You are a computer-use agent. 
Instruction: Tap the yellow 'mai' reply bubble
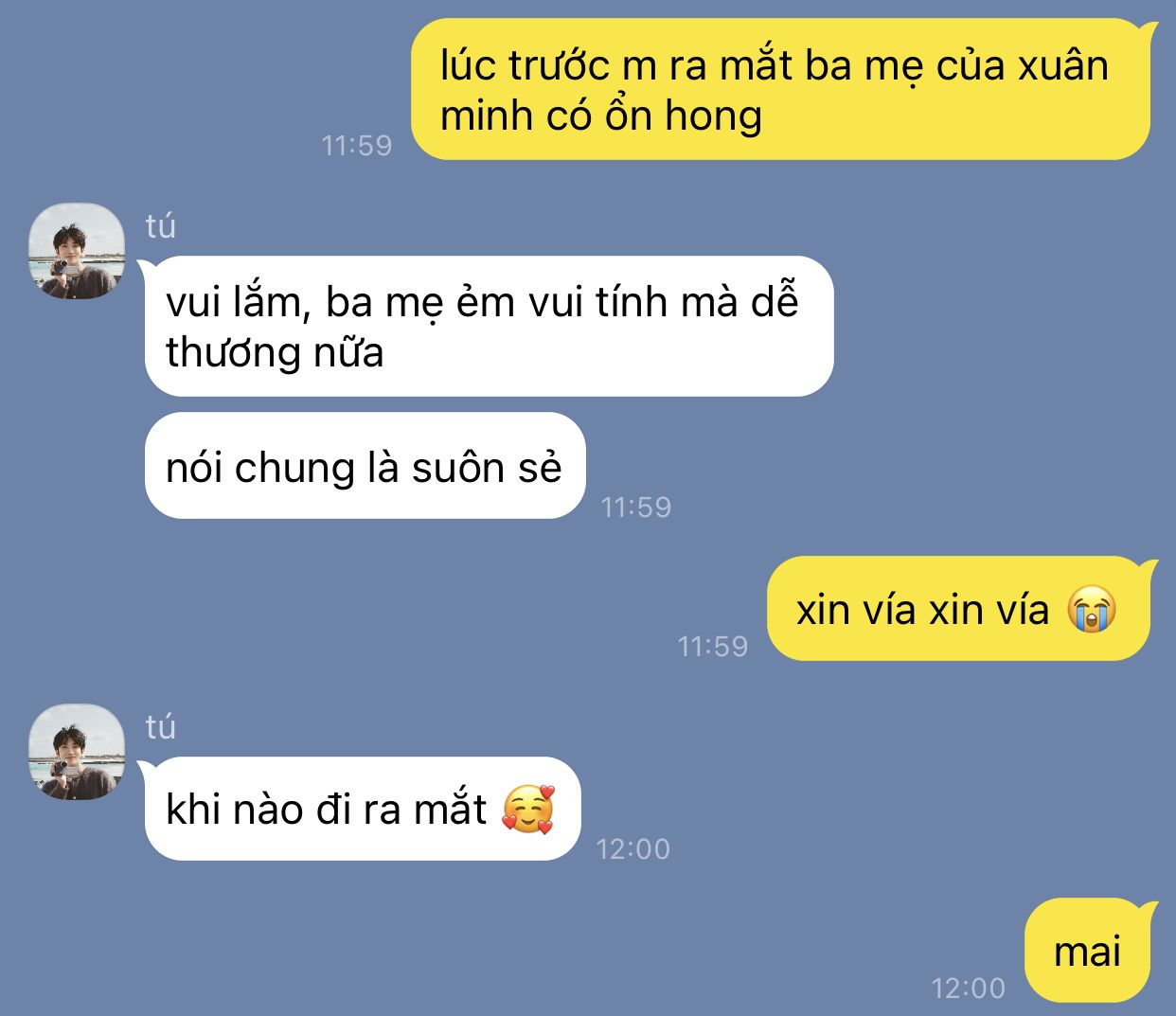coord(1091,951)
